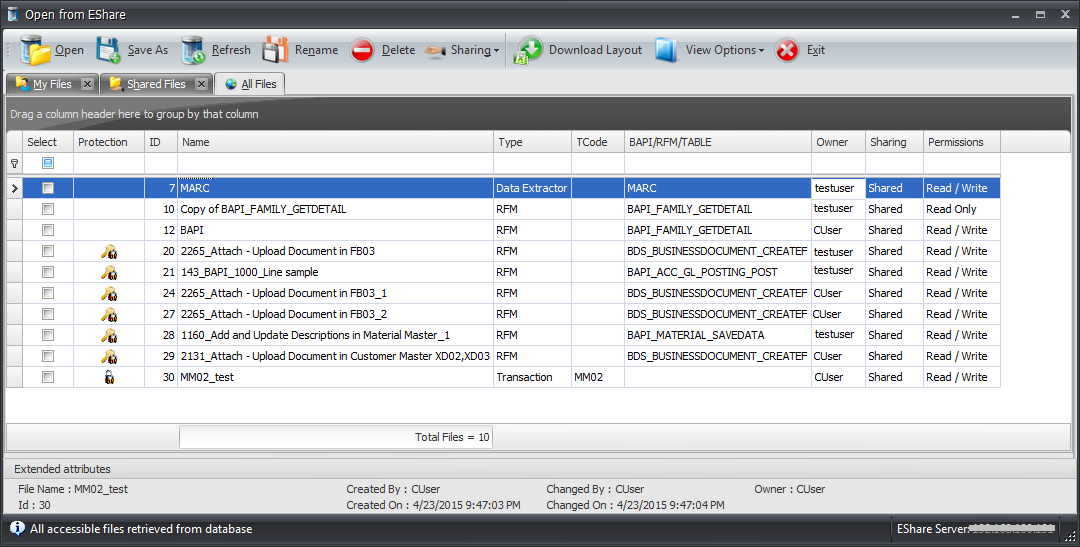
Task: Check the box for the MARC row
Action: tap(48, 188)
